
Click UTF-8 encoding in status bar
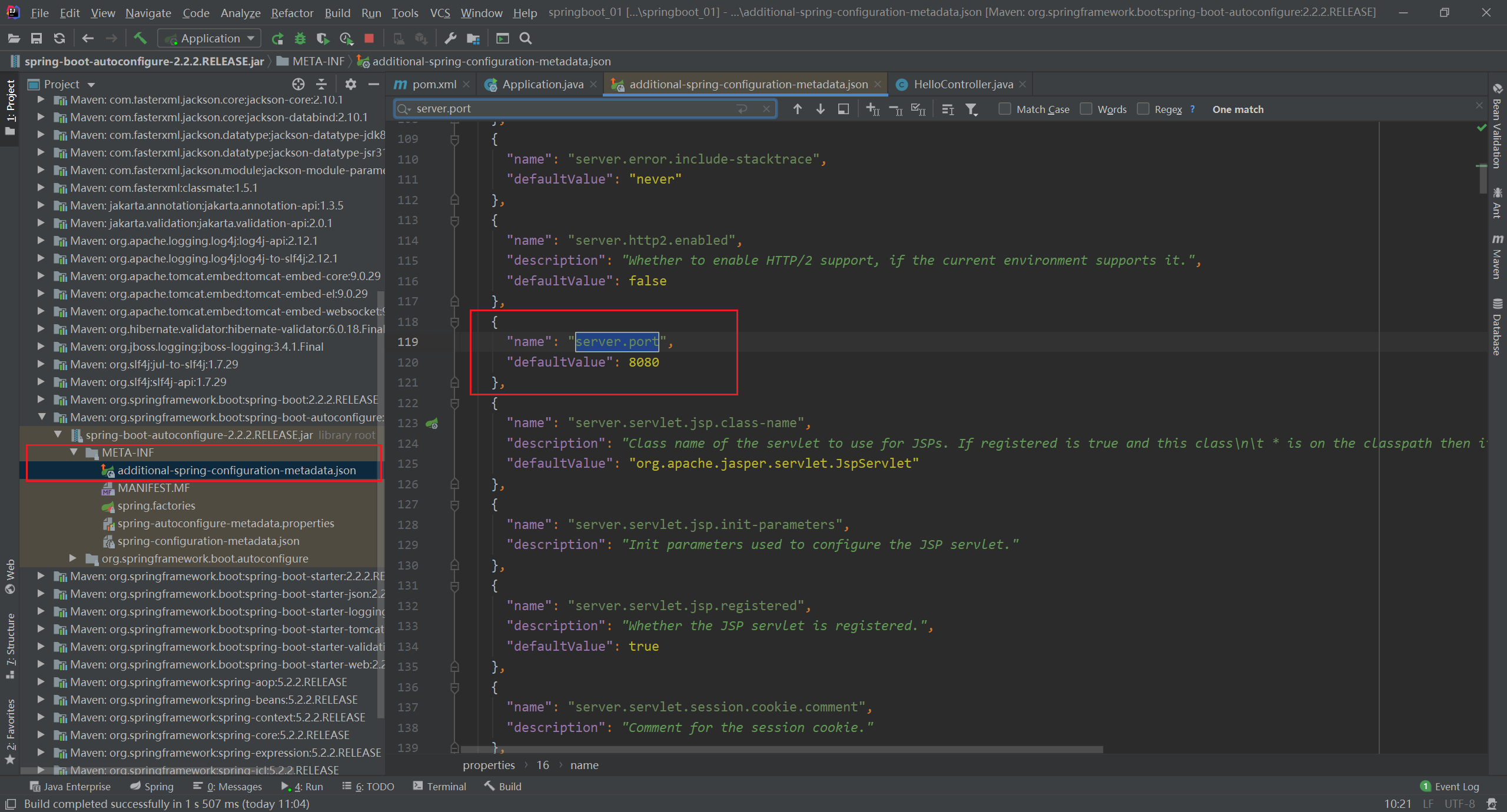click(1459, 804)
